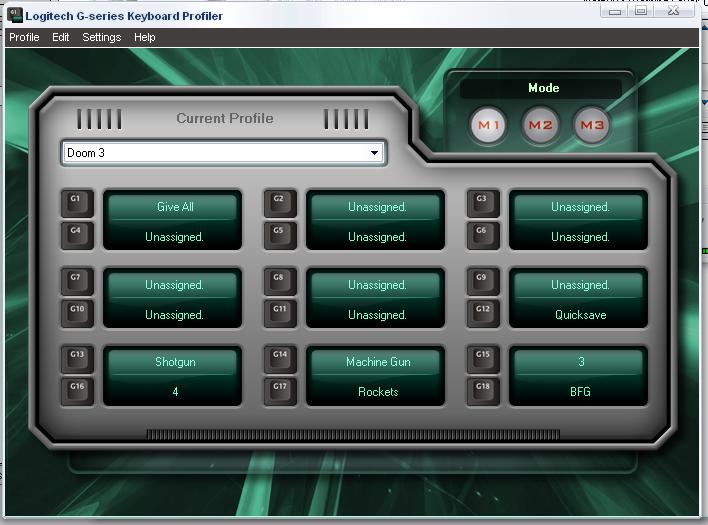Click the Machine Gun assignment button
708x525 pixels.
click(x=378, y=362)
